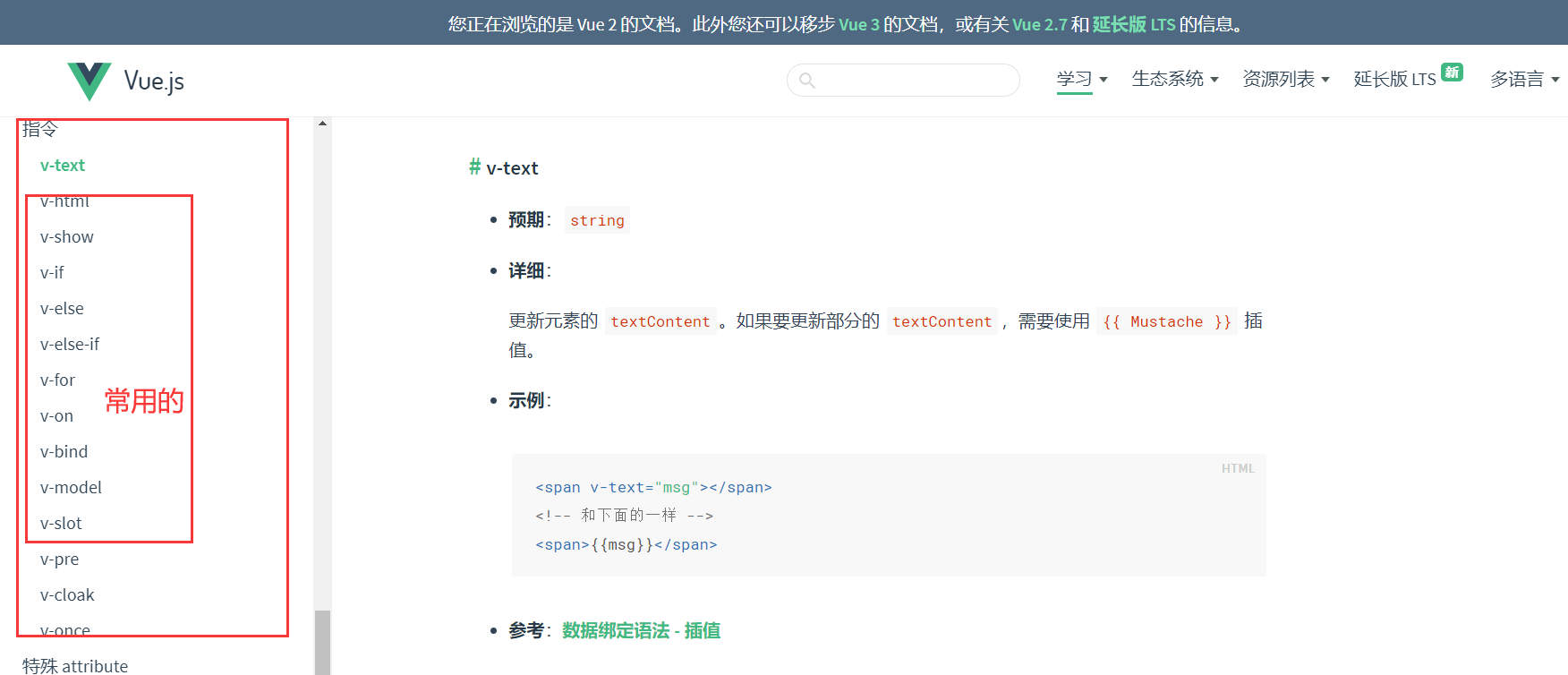1568x675 pixels.
Task: Click the v-text heading title
Action: click(x=512, y=168)
